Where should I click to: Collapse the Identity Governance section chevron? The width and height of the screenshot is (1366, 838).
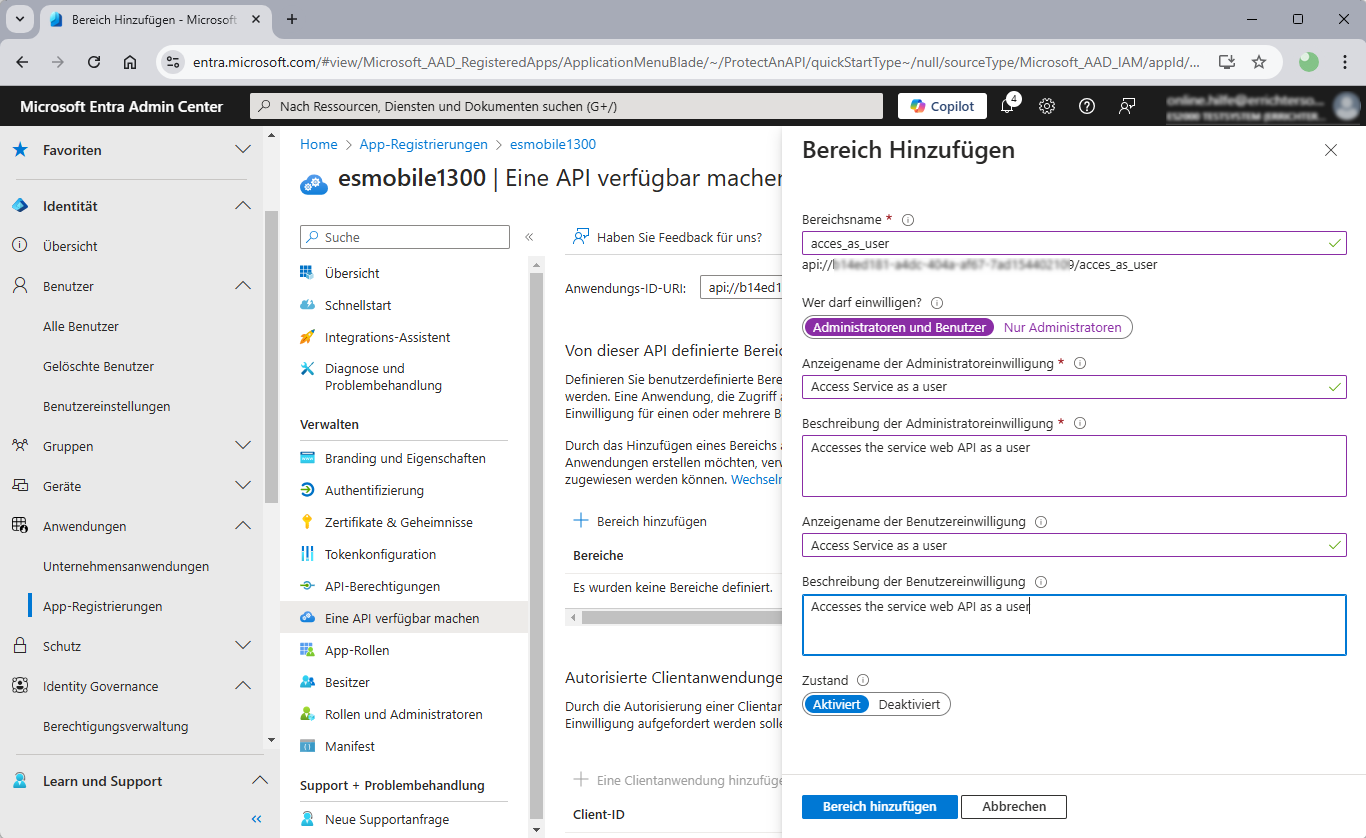243,686
